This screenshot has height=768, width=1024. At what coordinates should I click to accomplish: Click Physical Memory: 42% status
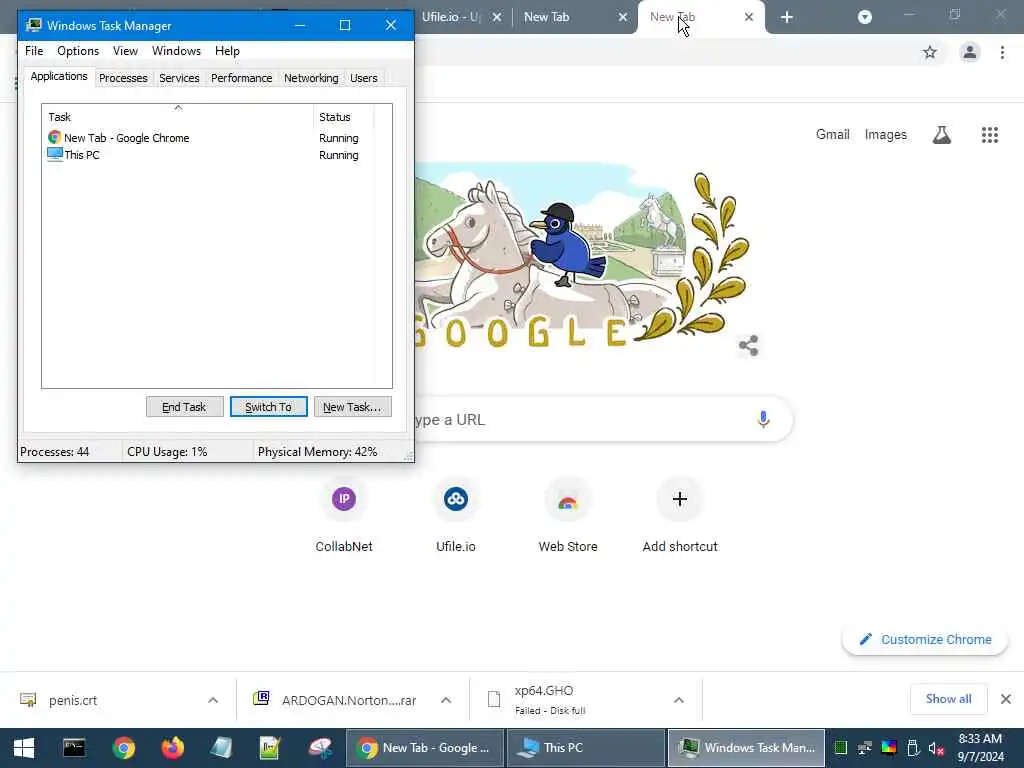point(317,452)
